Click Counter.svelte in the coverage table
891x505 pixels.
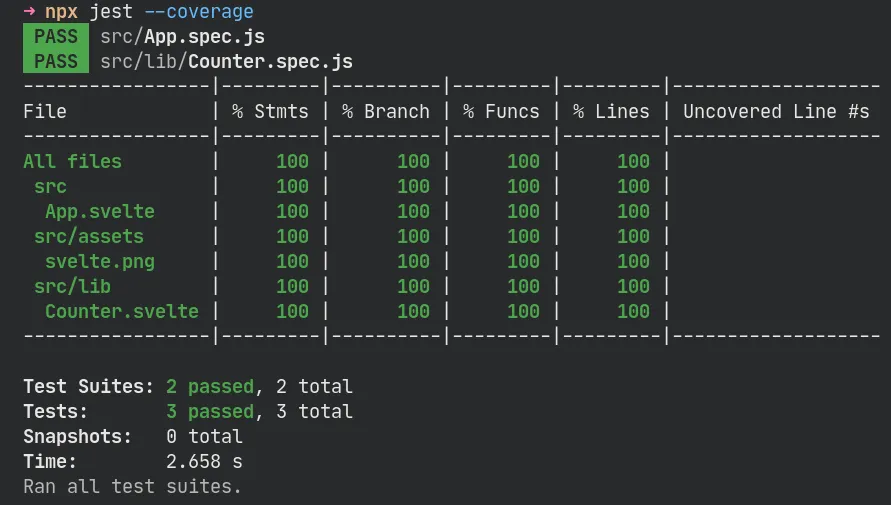[122, 311]
